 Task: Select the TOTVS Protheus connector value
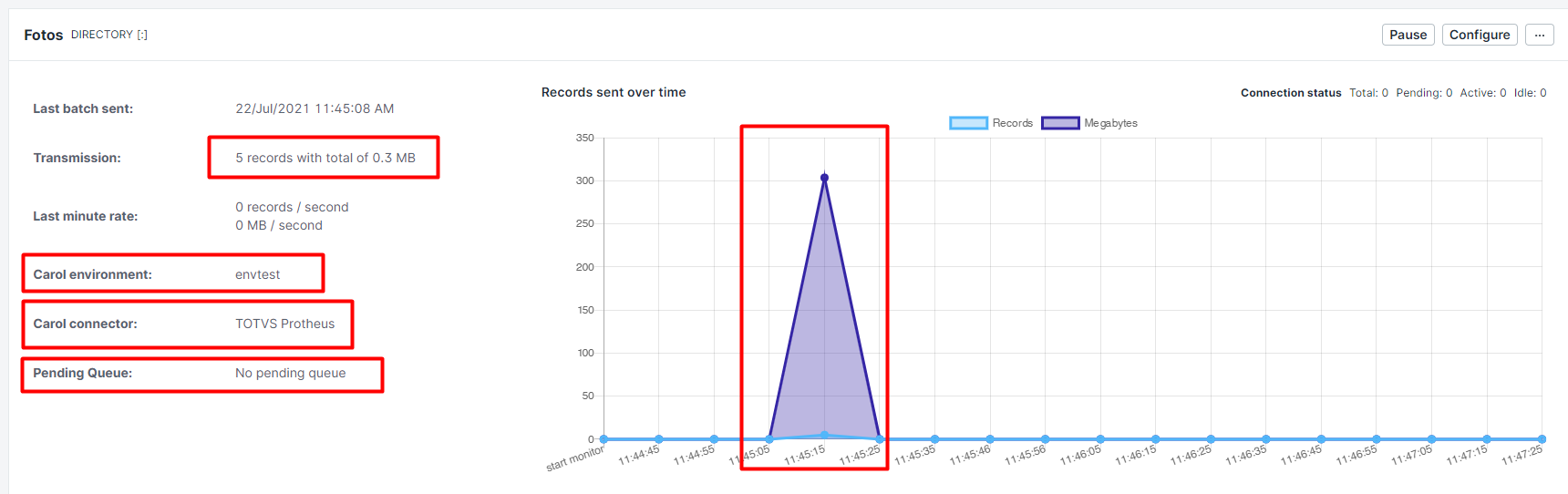[284, 324]
